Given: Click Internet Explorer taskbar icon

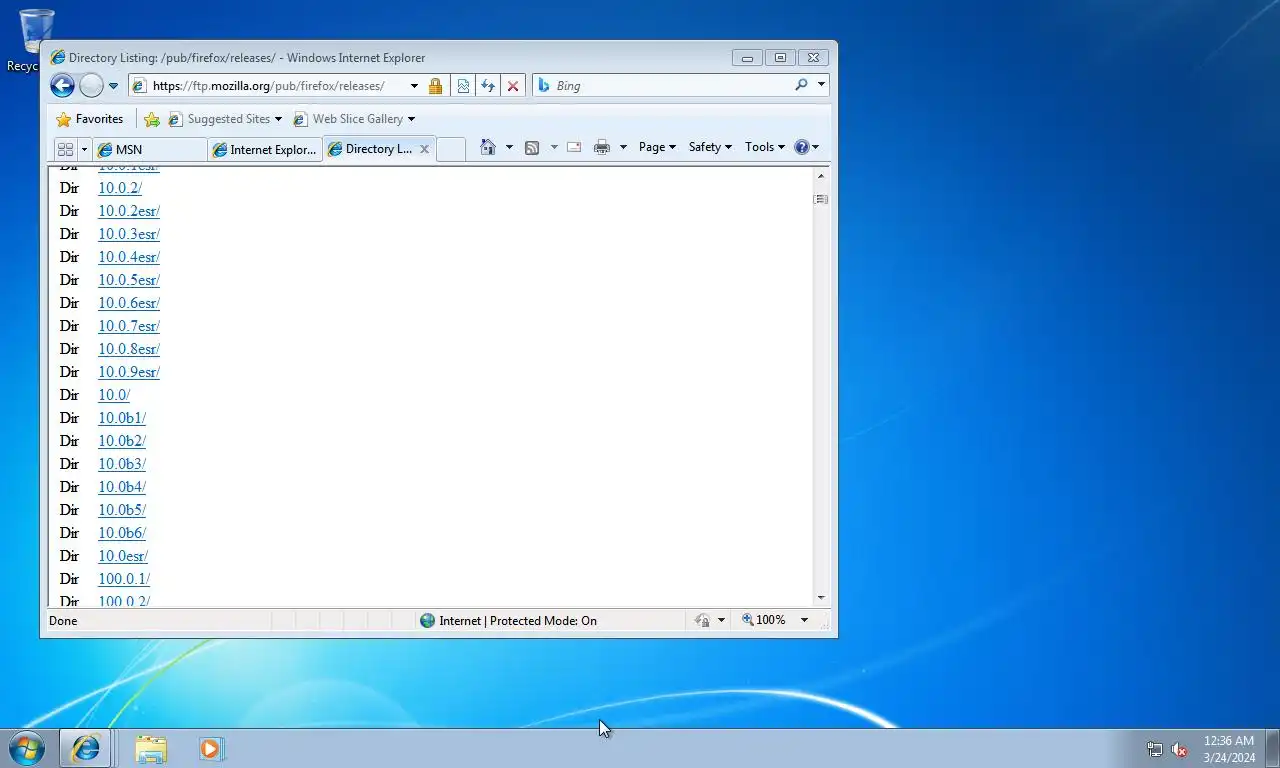Looking at the screenshot, I should [86, 748].
